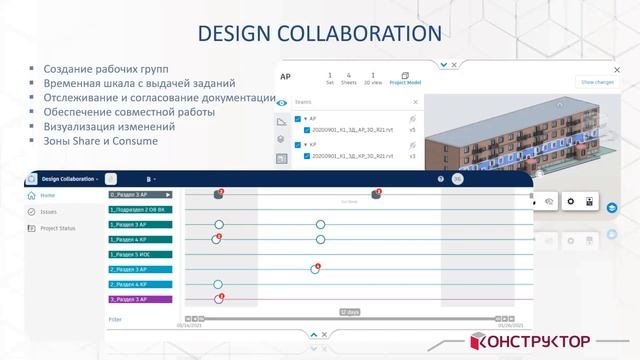This screenshot has height=360, width=640.
Task: Uncheck the KP team checkbox
Action: point(298,145)
